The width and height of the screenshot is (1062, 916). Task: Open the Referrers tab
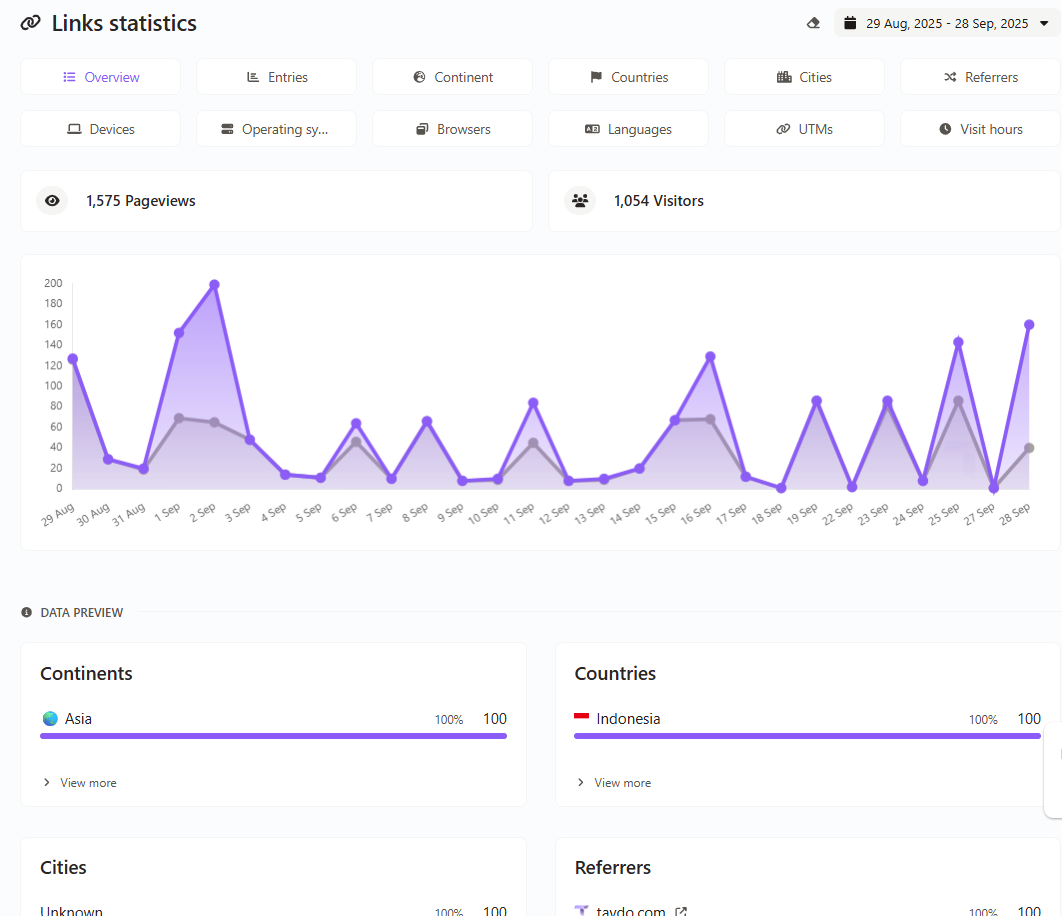click(980, 77)
